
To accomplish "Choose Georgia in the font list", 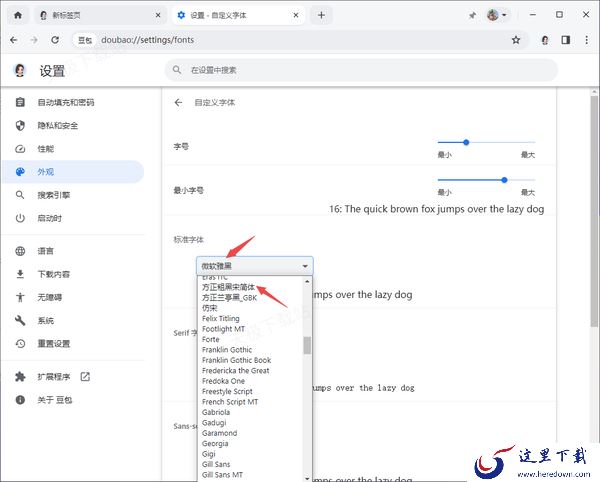I will (215, 443).
